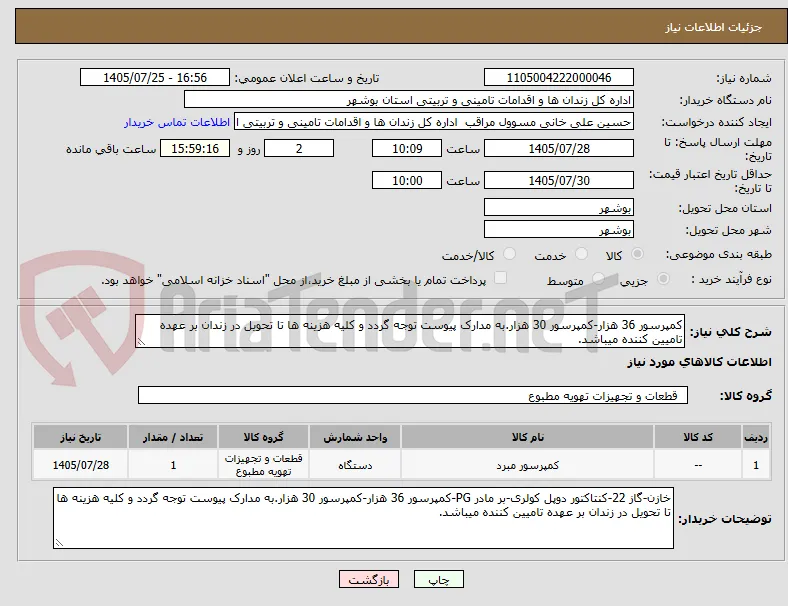The image size is (788, 606).
Task: Click the شرح کلی نیاز description textarea
Action: point(410,331)
